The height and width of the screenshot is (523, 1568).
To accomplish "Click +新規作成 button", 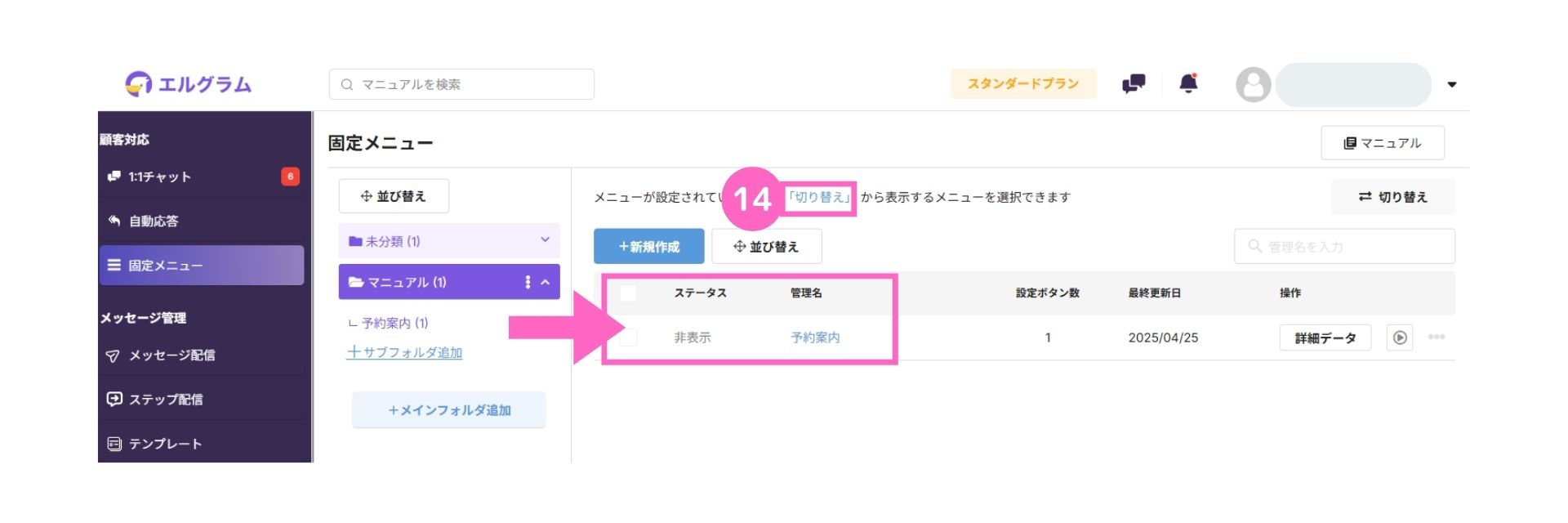I will [x=649, y=246].
